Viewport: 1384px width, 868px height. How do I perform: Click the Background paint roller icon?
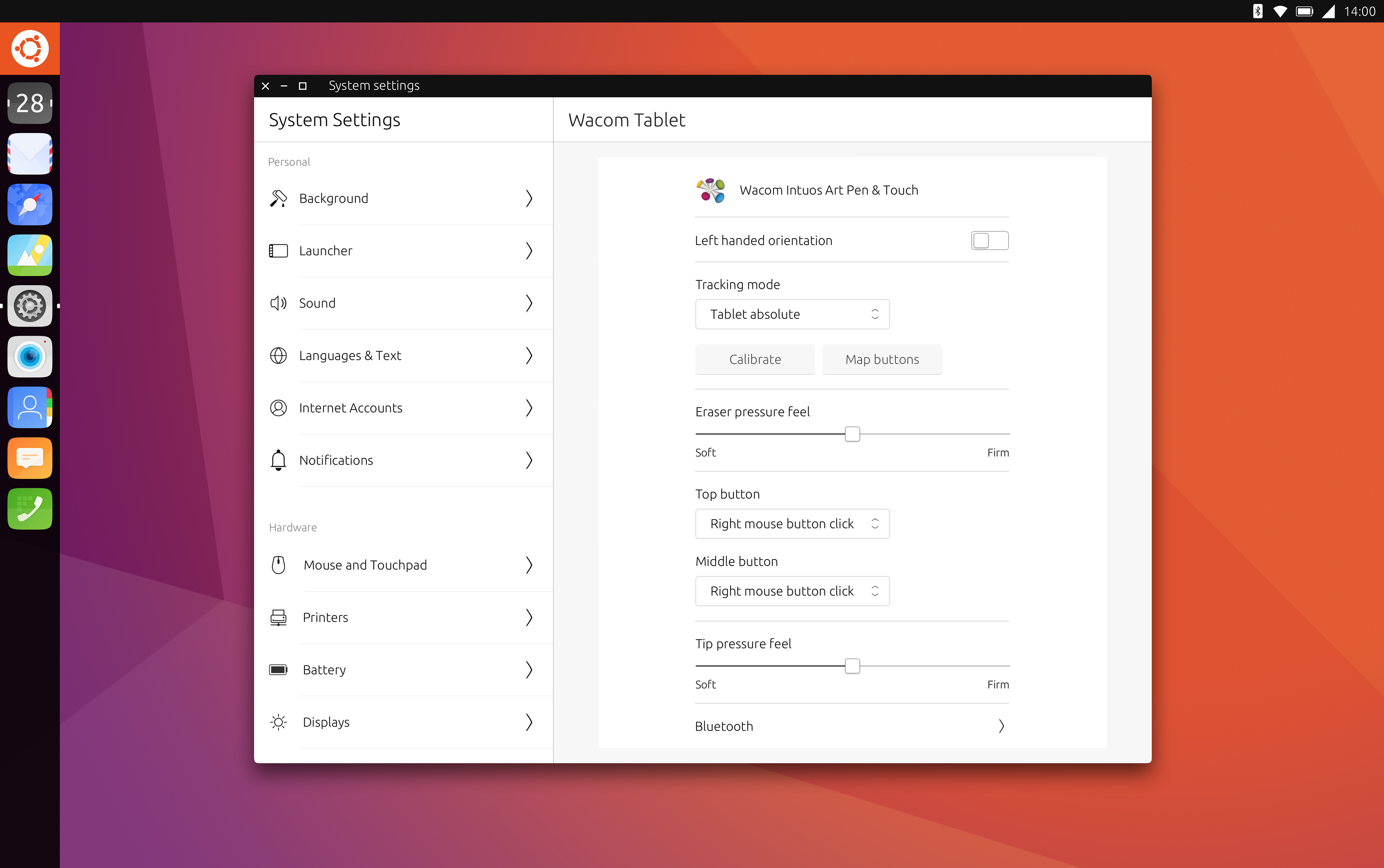pyautogui.click(x=278, y=199)
